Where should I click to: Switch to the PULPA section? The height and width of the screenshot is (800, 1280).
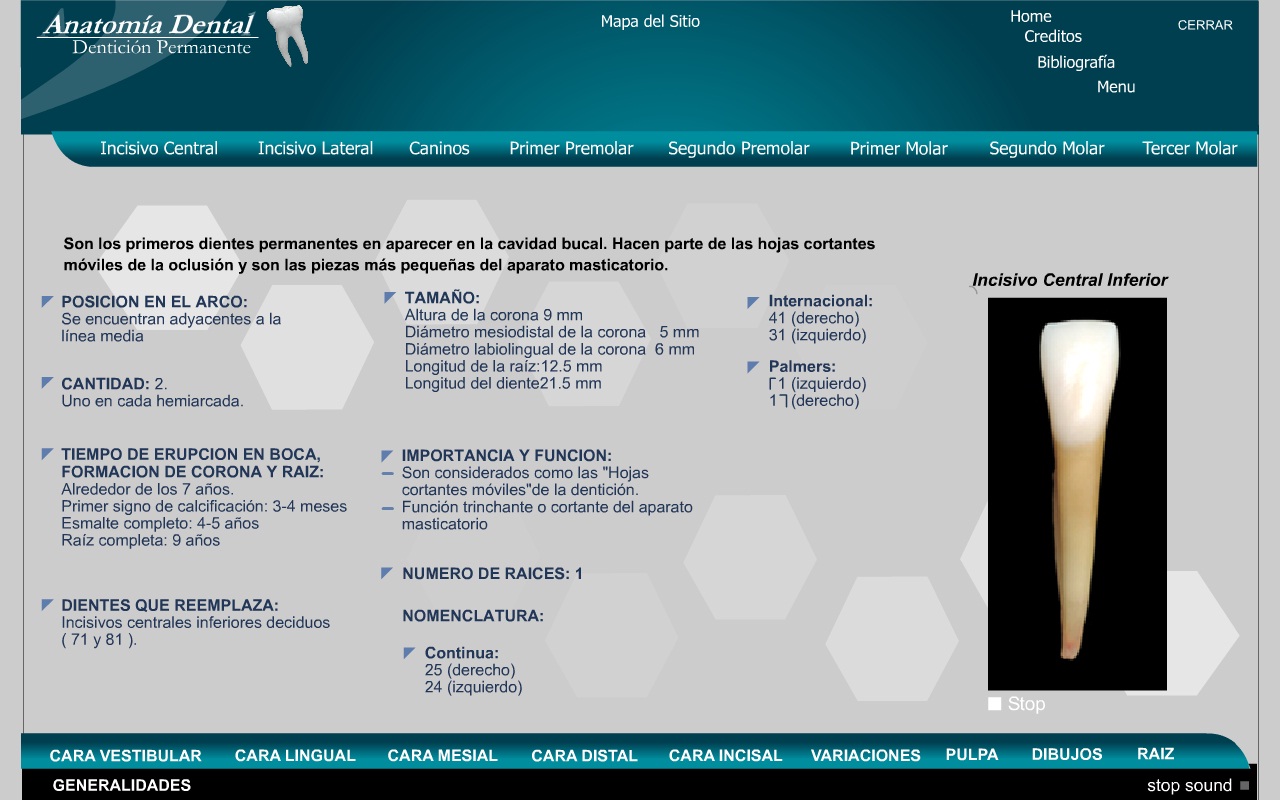coord(971,754)
